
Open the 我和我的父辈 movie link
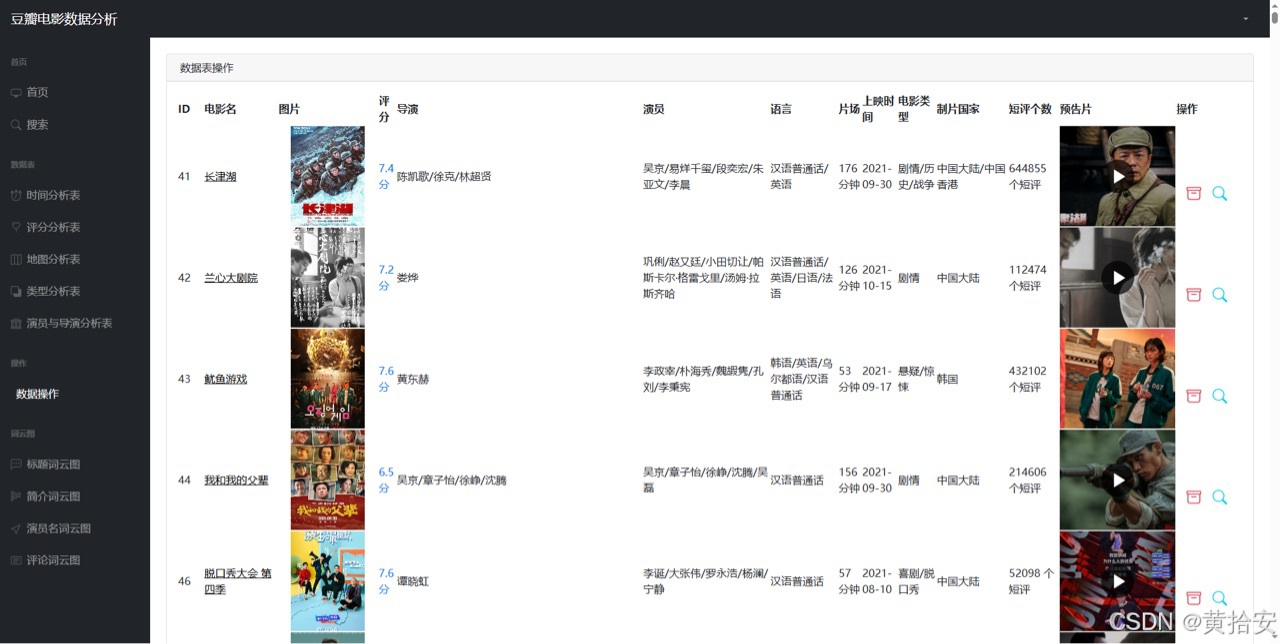236,480
